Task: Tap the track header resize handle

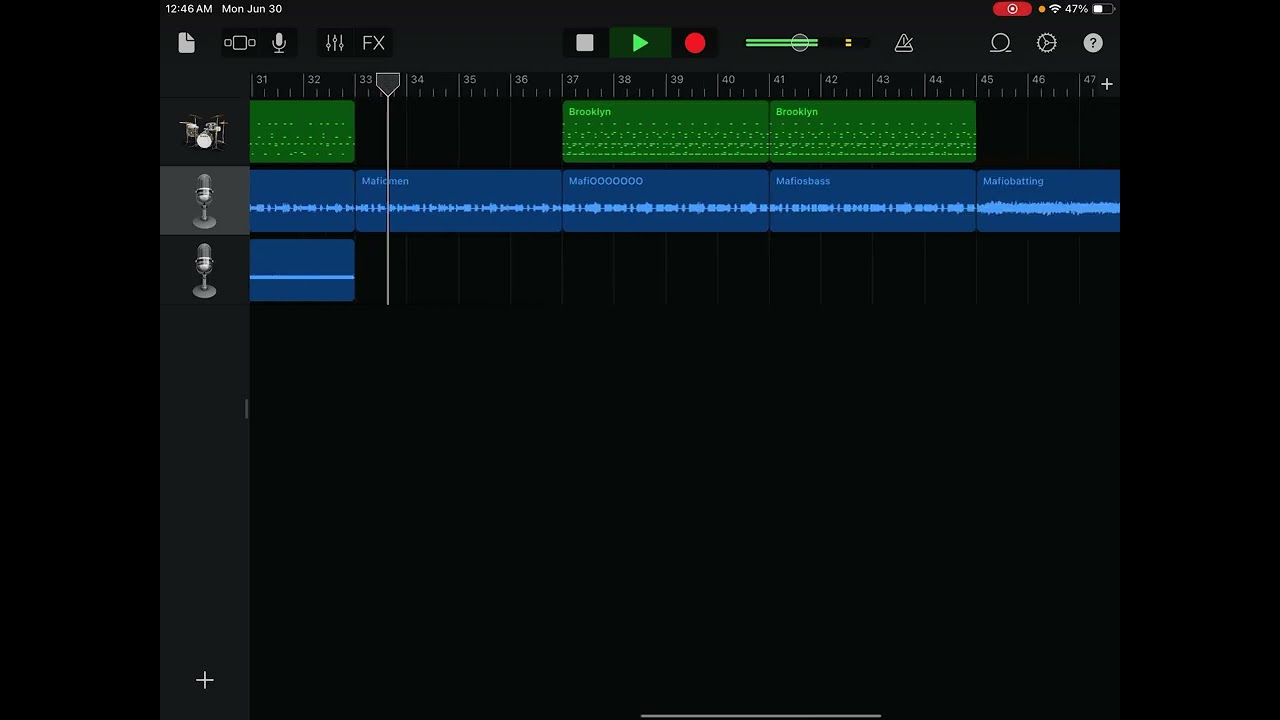Action: coord(246,409)
